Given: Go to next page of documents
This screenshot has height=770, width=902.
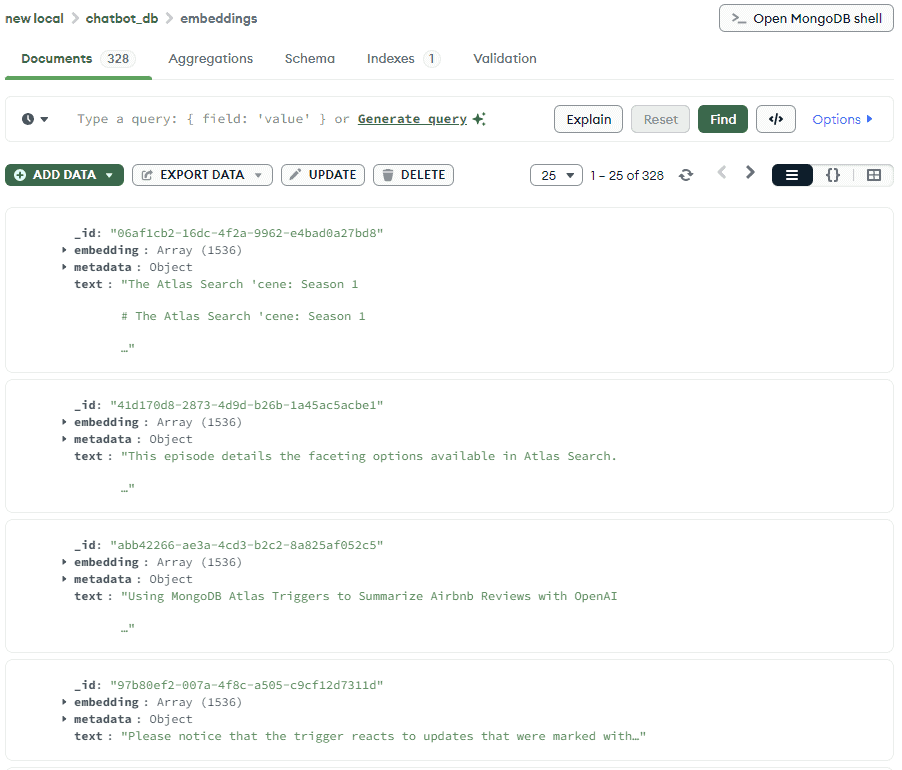Looking at the screenshot, I should coord(750,173).
